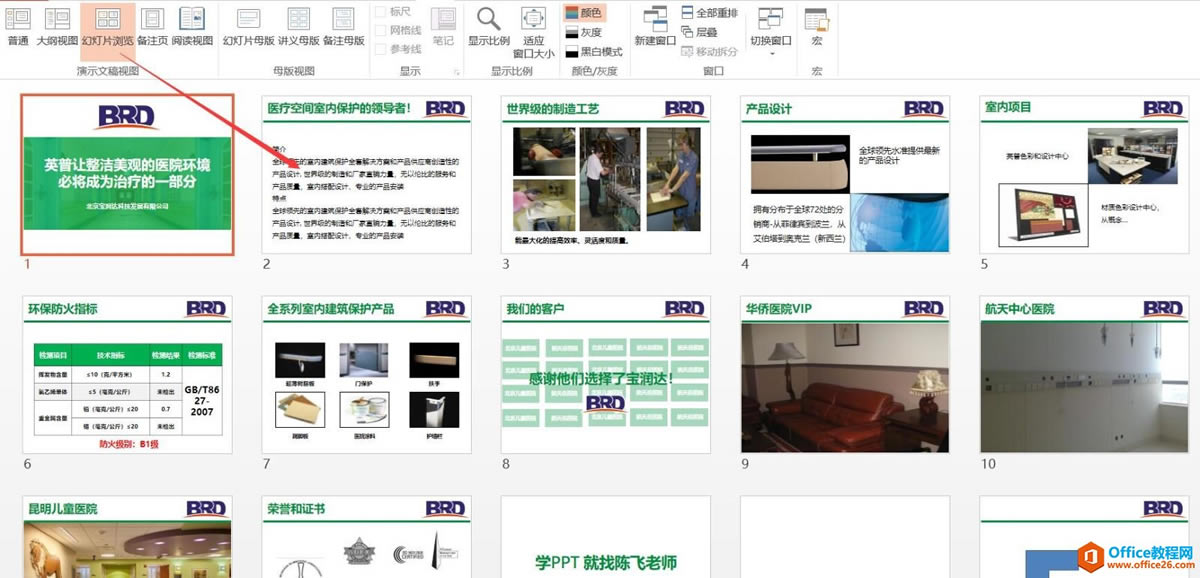Enable the 标尺 (Ruler) checkbox

click(x=380, y=11)
